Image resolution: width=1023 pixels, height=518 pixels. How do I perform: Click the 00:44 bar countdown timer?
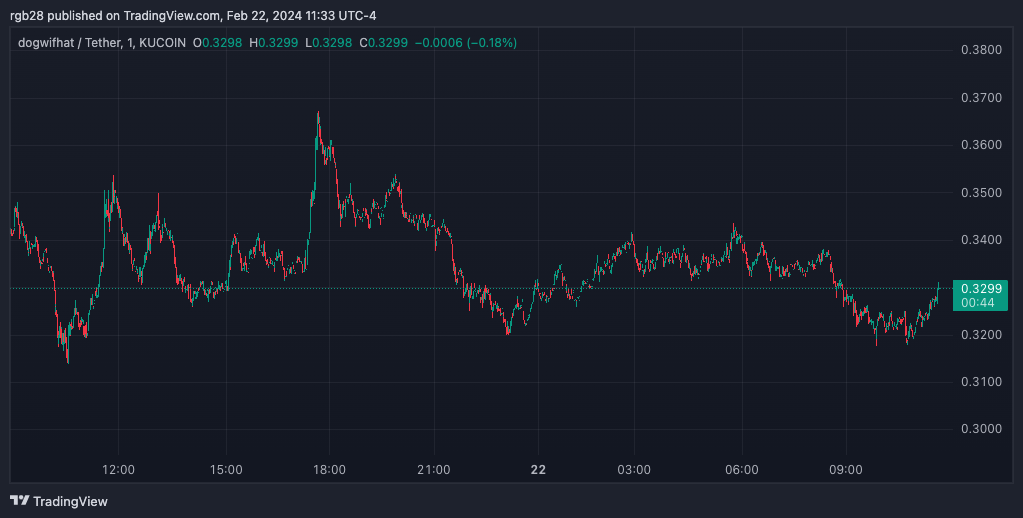point(979,302)
